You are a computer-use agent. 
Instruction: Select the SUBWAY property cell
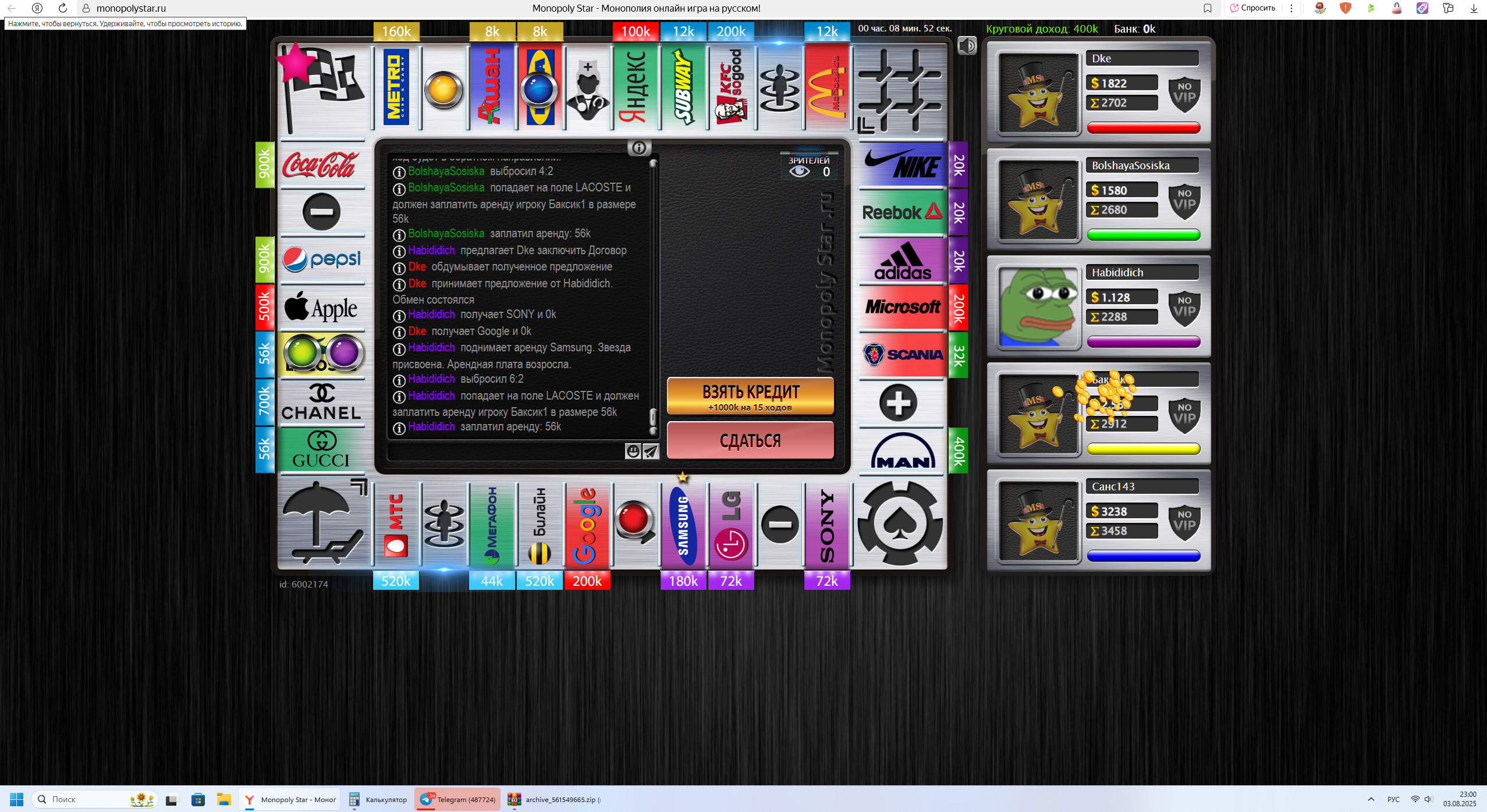[683, 87]
